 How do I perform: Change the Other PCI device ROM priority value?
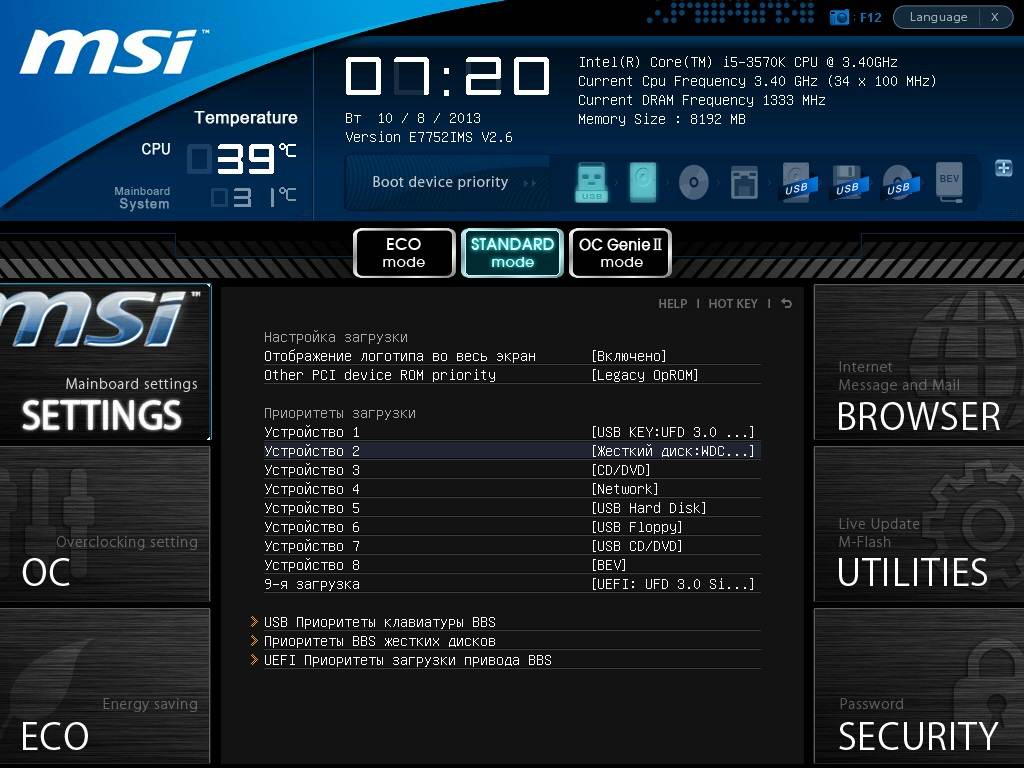[x=644, y=375]
